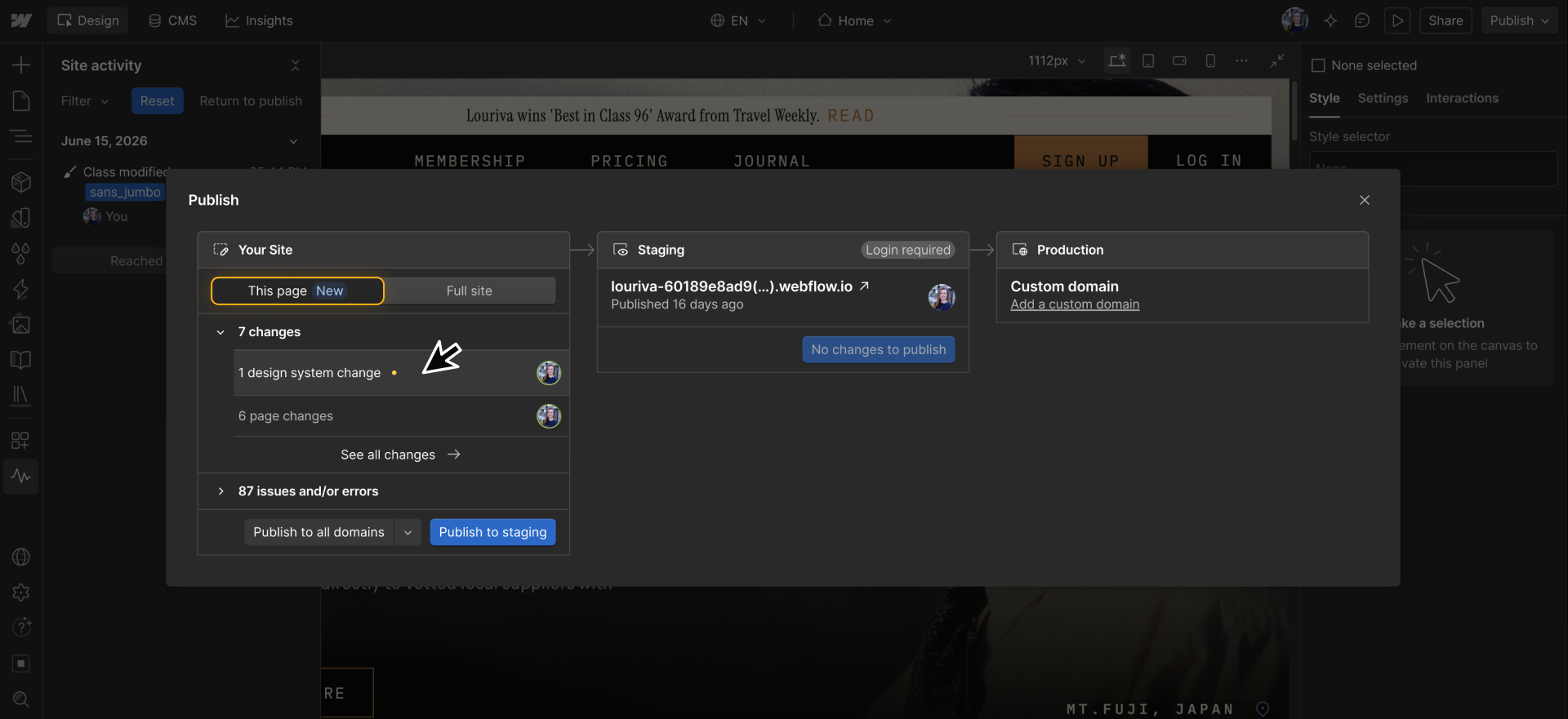Select the mobile portrait breakpoint icon

pos(1210,60)
